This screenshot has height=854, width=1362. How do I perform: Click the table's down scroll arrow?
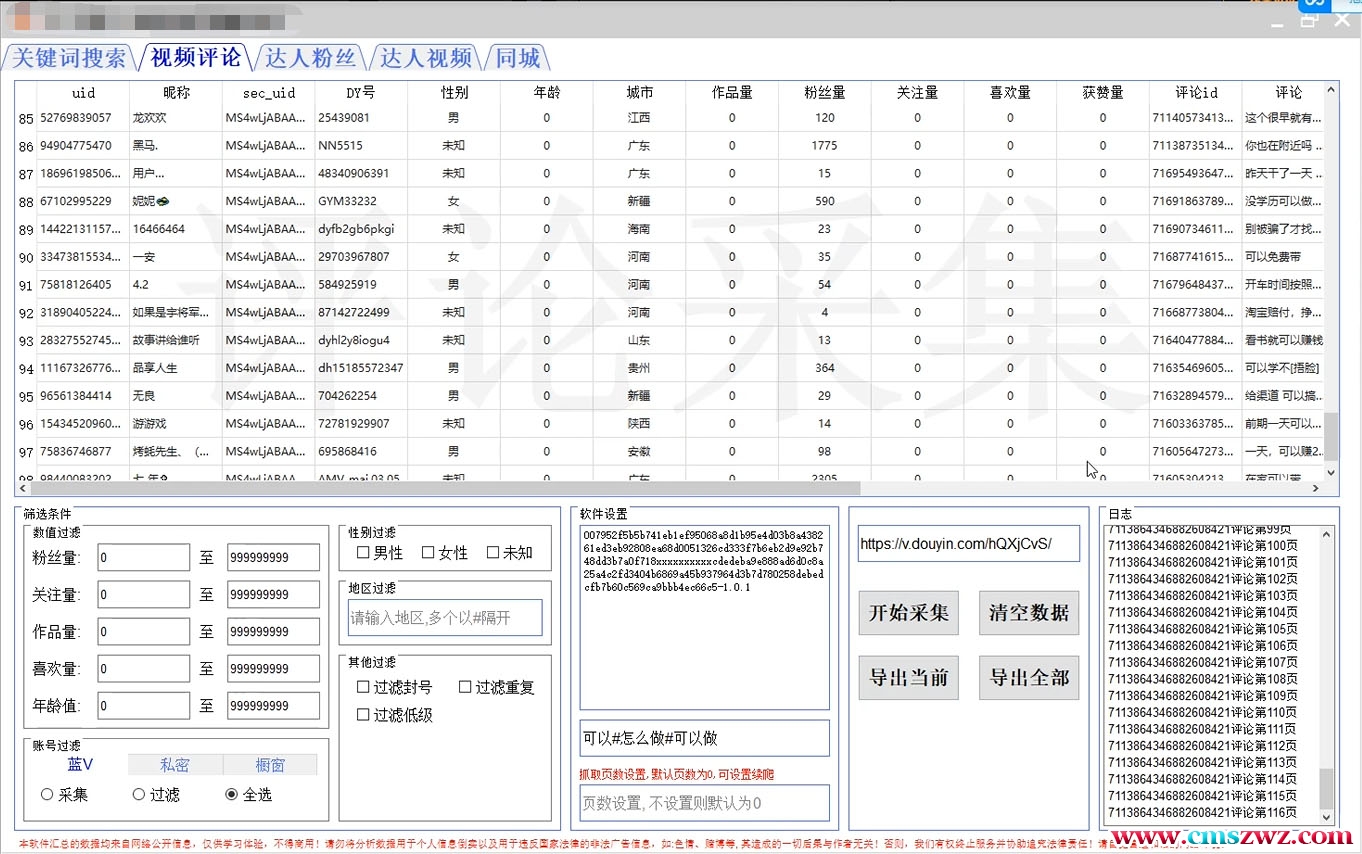tap(1331, 472)
